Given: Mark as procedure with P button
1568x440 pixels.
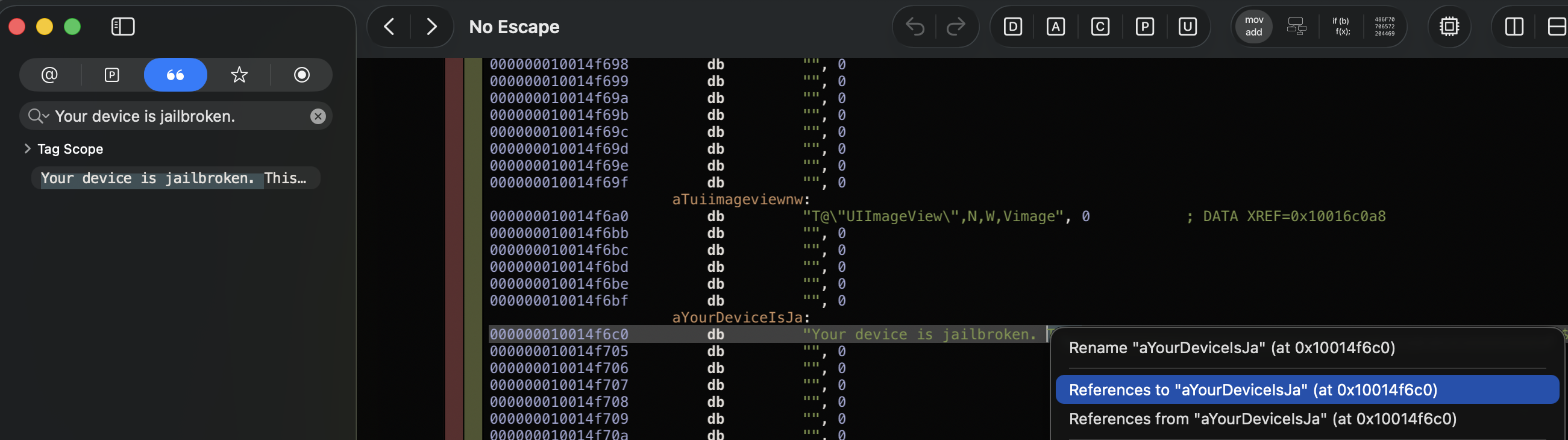Looking at the screenshot, I should [x=1145, y=27].
